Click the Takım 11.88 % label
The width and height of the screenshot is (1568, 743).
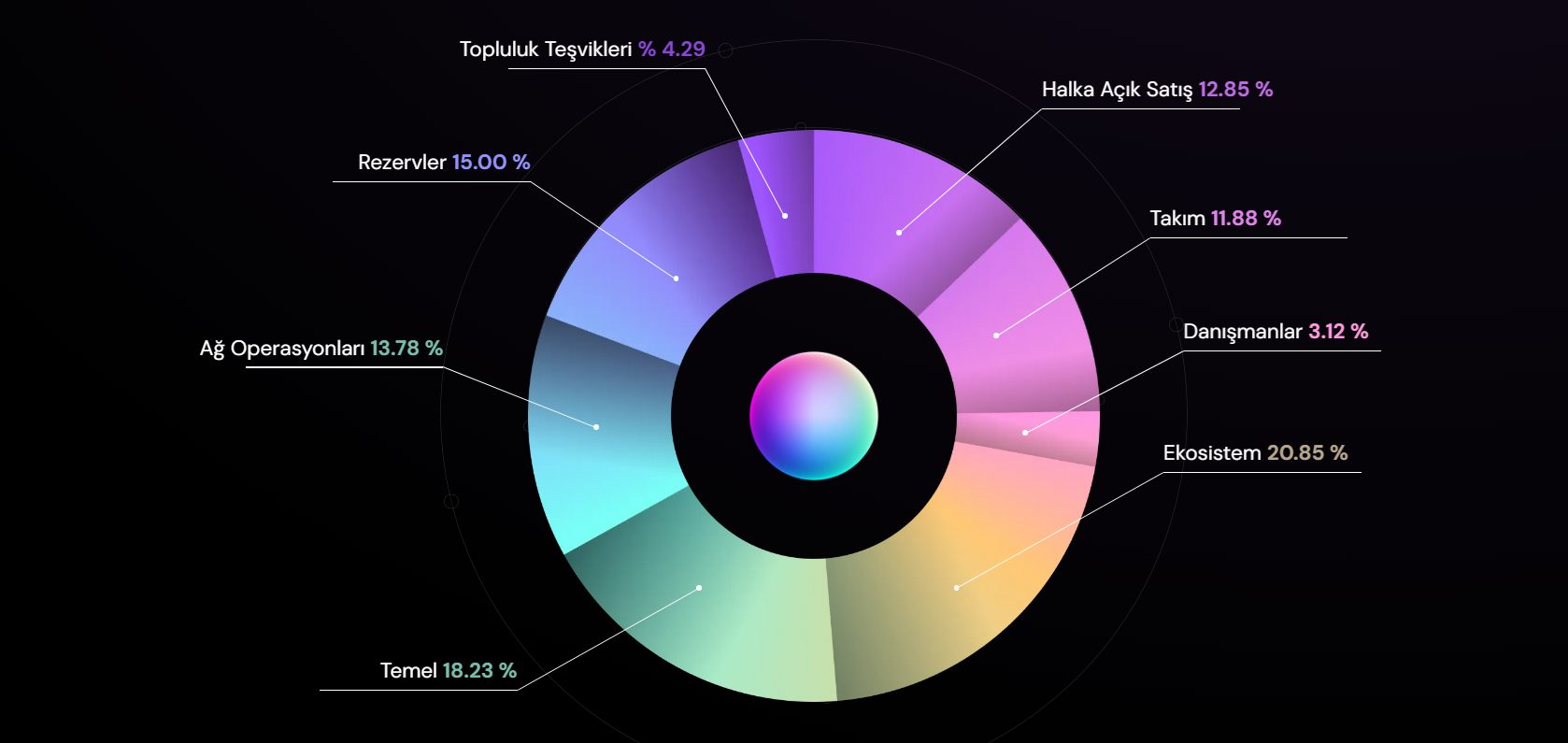click(x=1215, y=219)
